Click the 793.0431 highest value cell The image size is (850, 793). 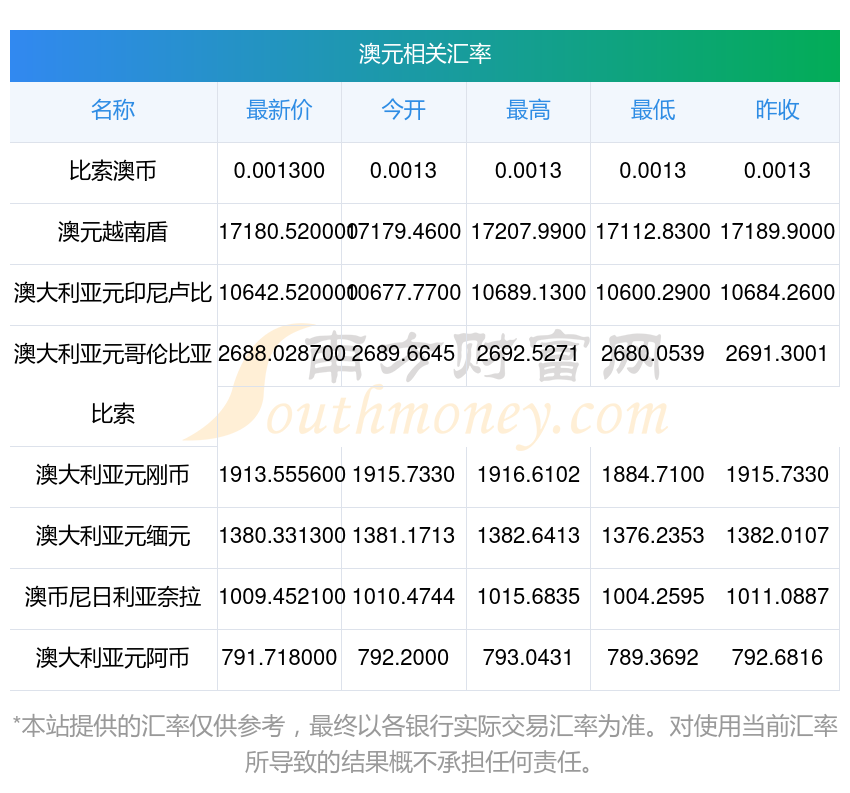tap(528, 658)
